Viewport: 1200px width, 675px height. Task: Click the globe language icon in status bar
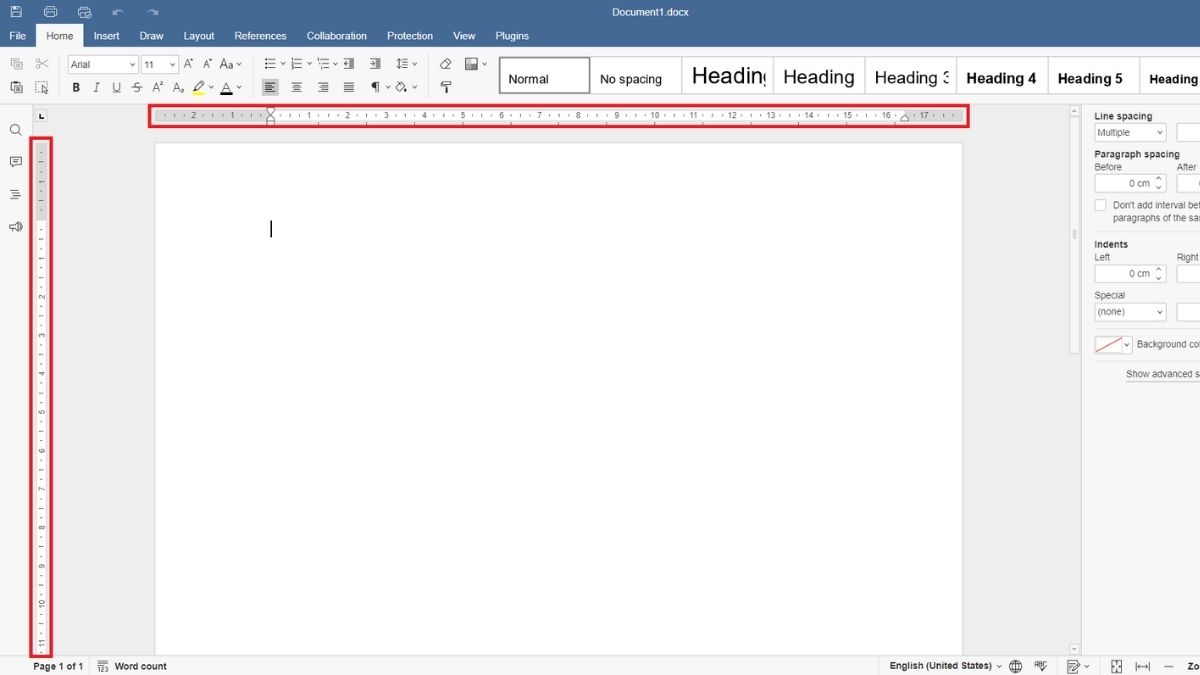1016,666
